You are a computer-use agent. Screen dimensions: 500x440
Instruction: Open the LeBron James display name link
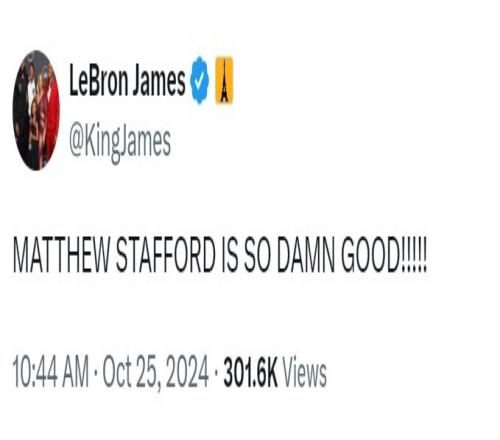(x=127, y=80)
